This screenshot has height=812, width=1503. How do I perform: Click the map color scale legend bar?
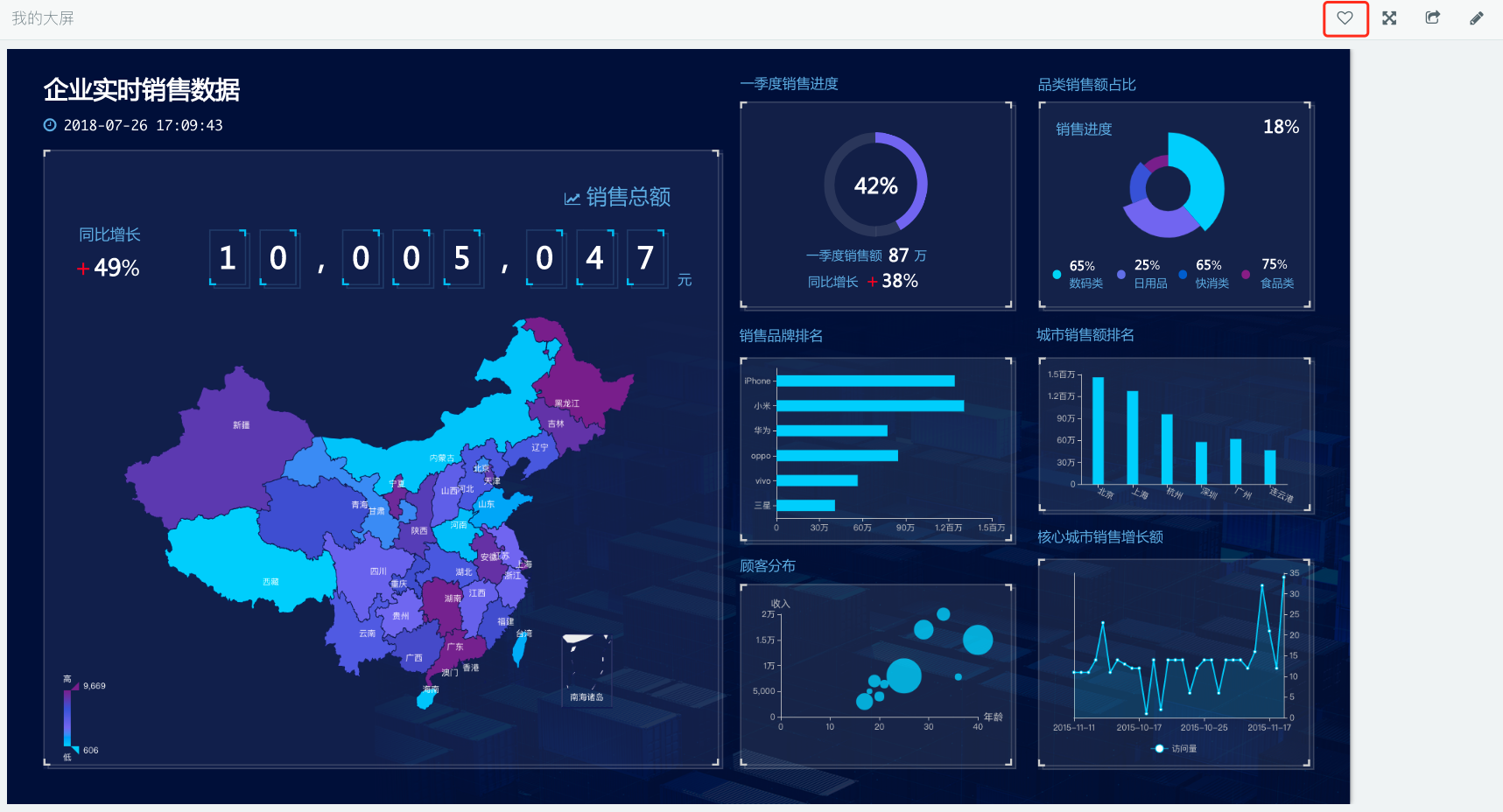coord(67,717)
